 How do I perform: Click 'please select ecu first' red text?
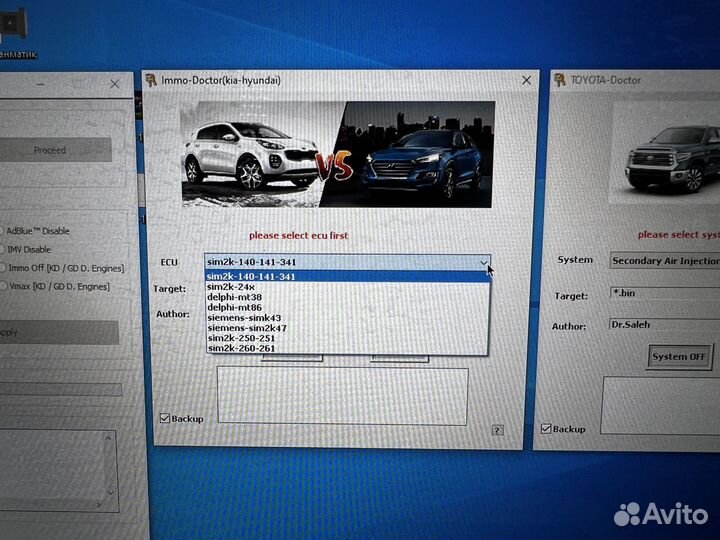click(x=298, y=236)
